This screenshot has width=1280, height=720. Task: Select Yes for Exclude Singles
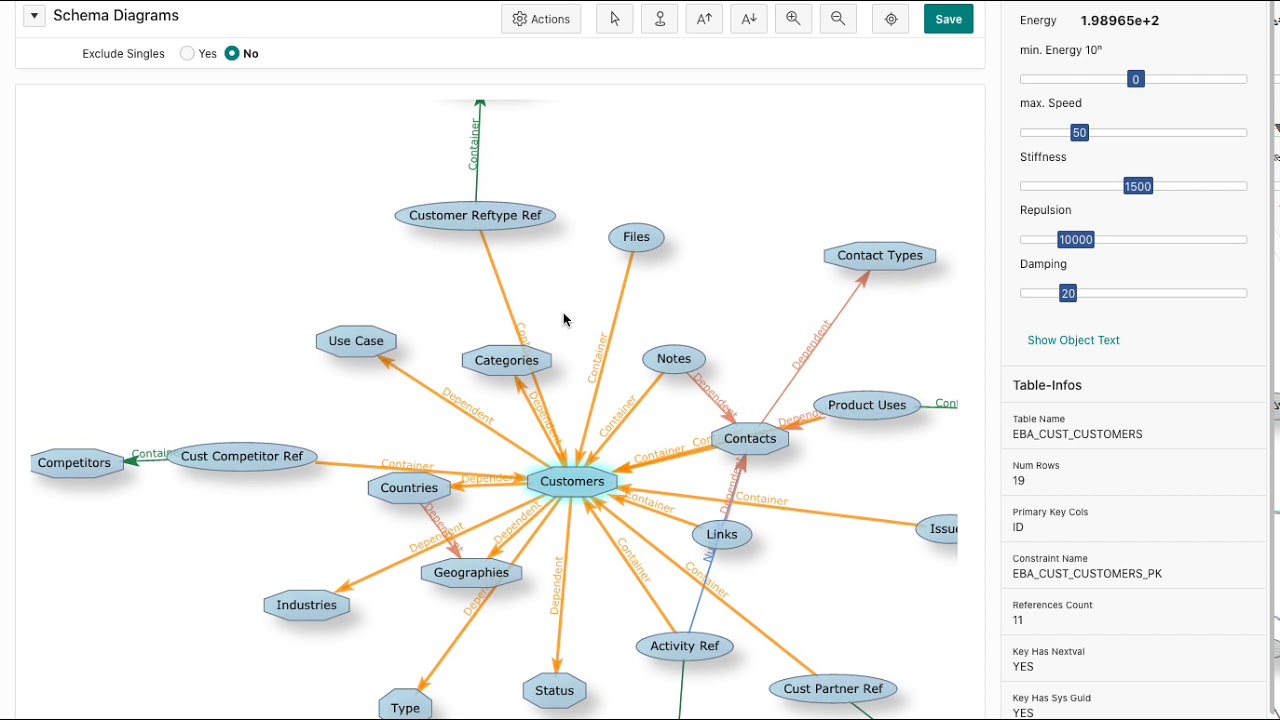point(187,54)
